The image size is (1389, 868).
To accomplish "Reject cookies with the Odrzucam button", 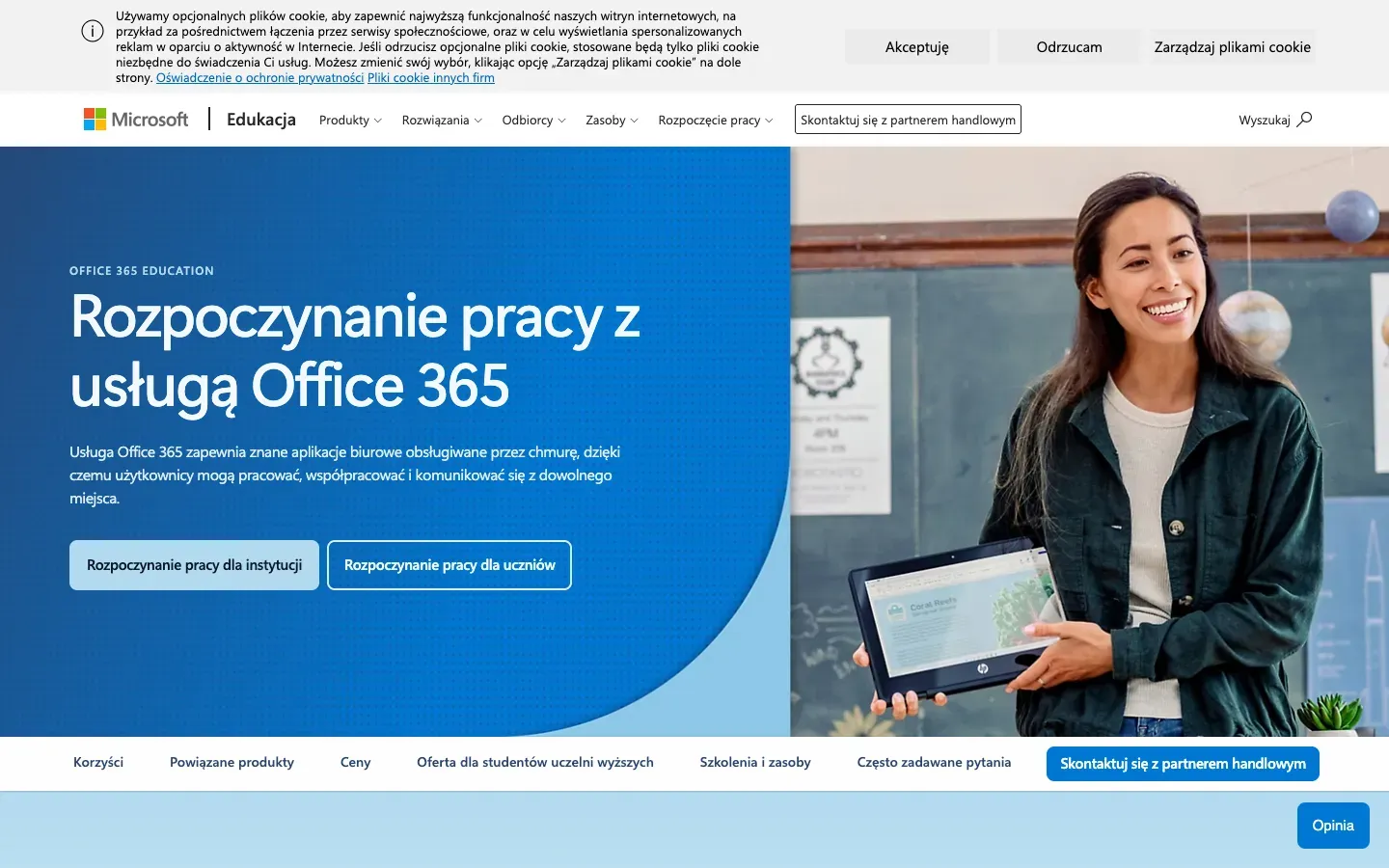I will click(1069, 46).
